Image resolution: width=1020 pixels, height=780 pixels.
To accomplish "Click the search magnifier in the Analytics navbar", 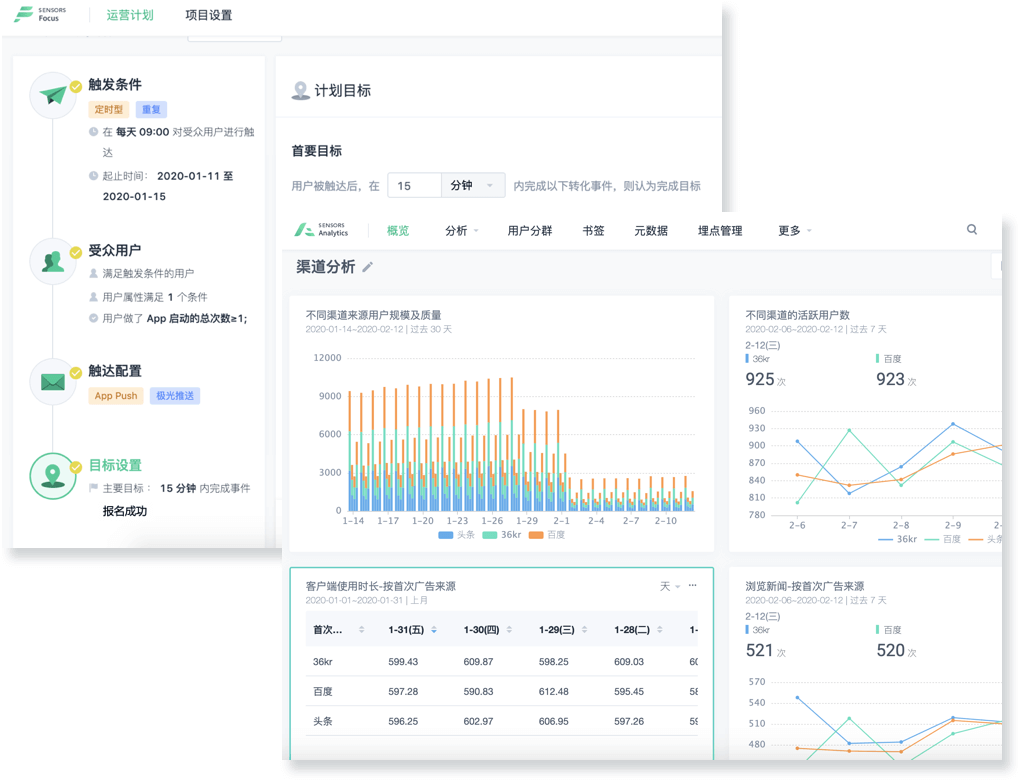I will [x=972, y=230].
